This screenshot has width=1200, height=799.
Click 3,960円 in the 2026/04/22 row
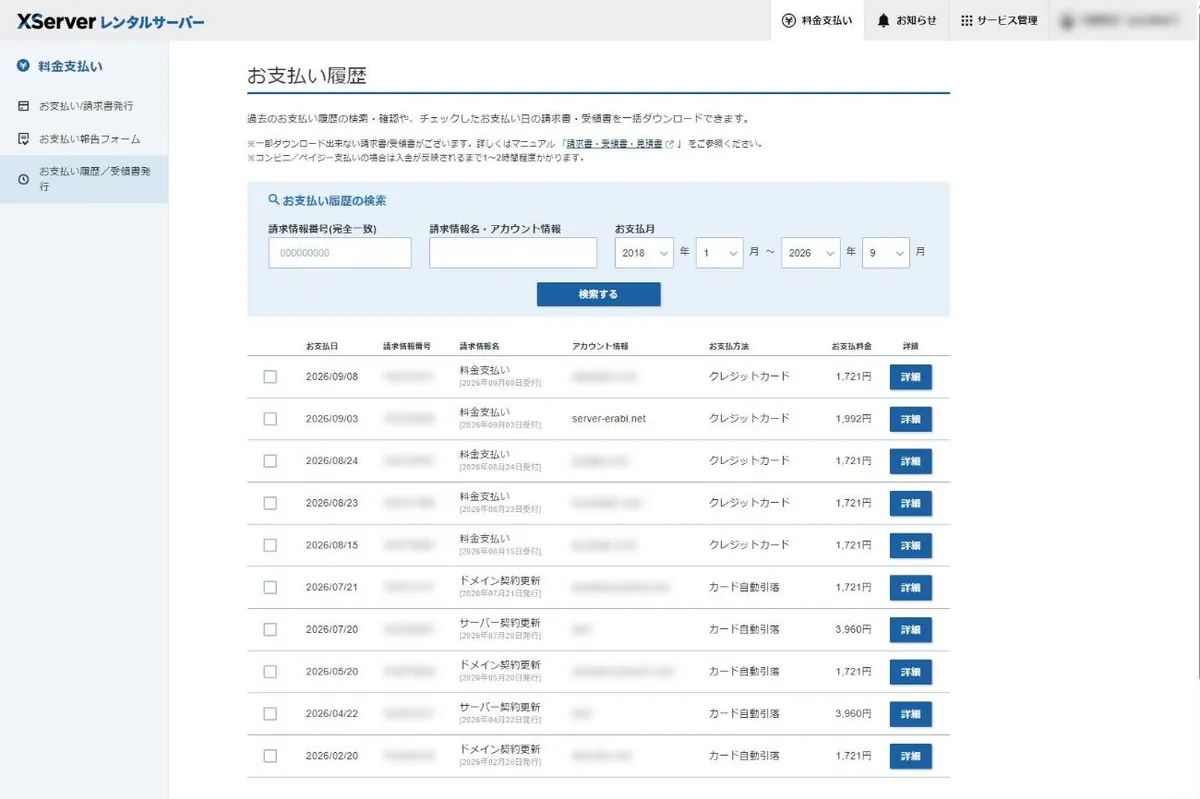(853, 714)
